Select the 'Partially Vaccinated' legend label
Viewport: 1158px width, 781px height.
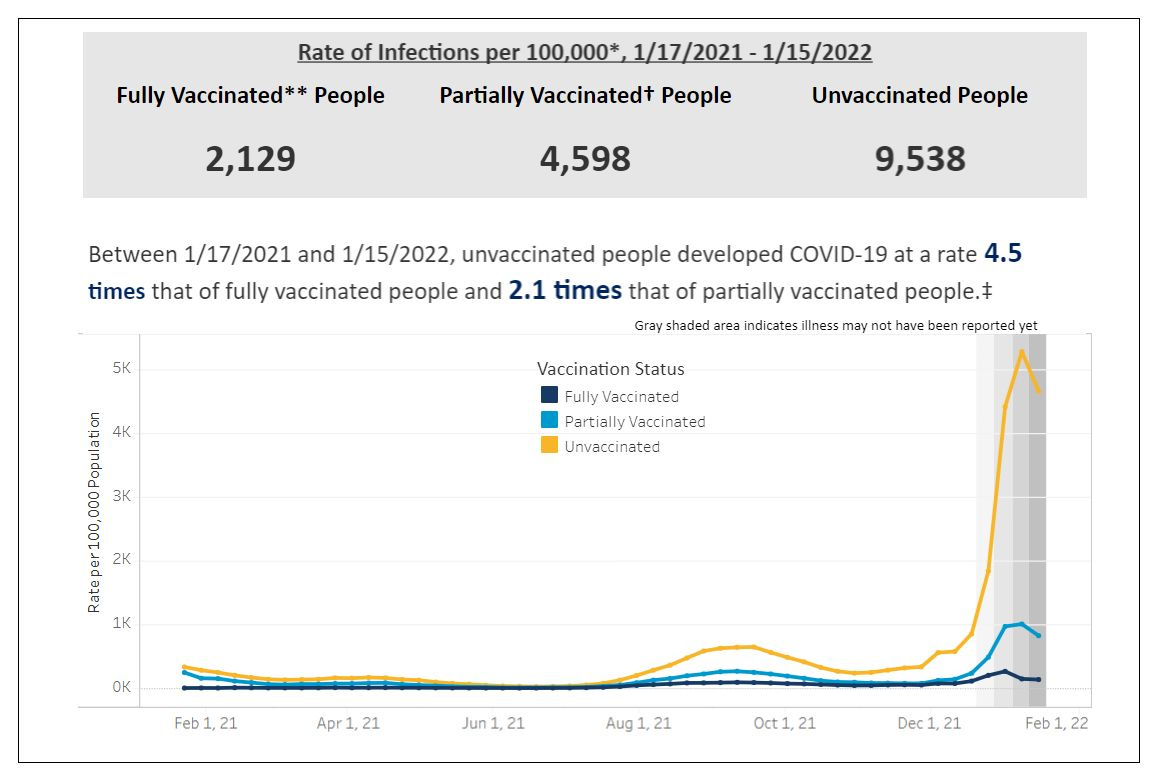coord(635,422)
